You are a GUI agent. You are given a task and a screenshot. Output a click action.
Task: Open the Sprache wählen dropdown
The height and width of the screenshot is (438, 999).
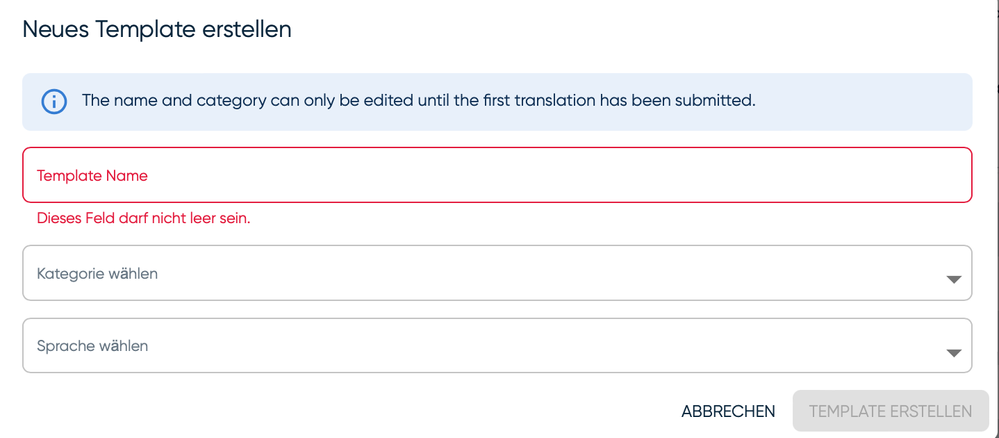(496, 346)
